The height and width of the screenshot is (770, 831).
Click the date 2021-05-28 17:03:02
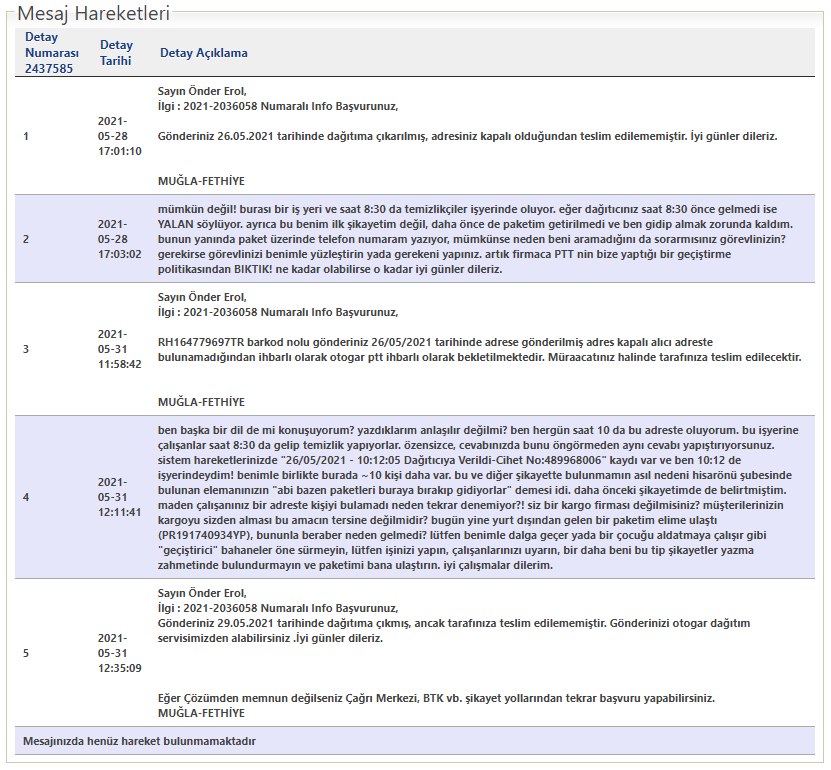coord(119,239)
